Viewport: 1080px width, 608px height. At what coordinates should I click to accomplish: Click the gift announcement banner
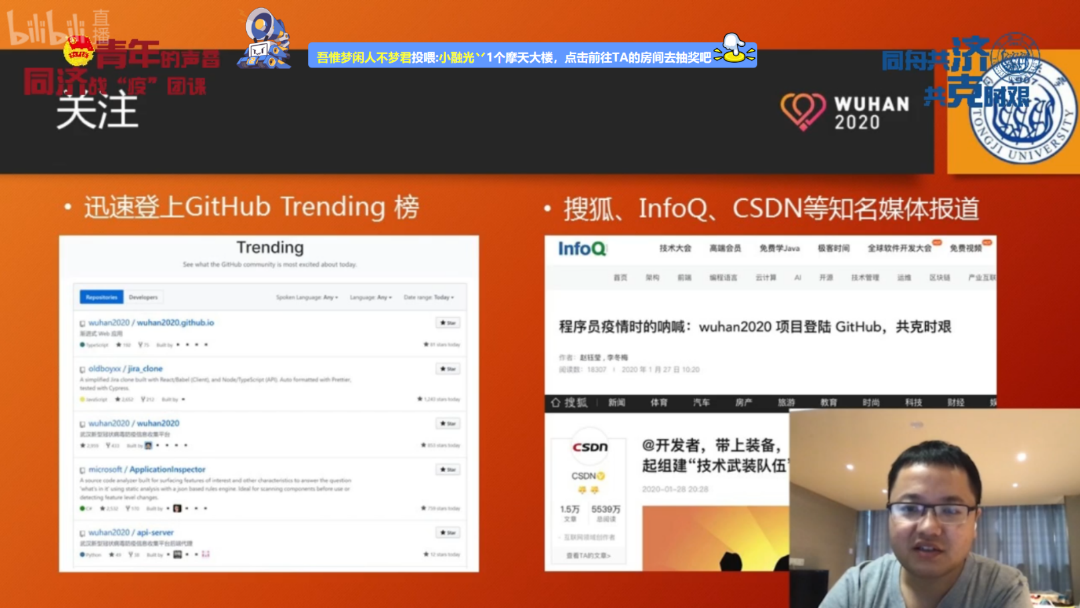513,58
